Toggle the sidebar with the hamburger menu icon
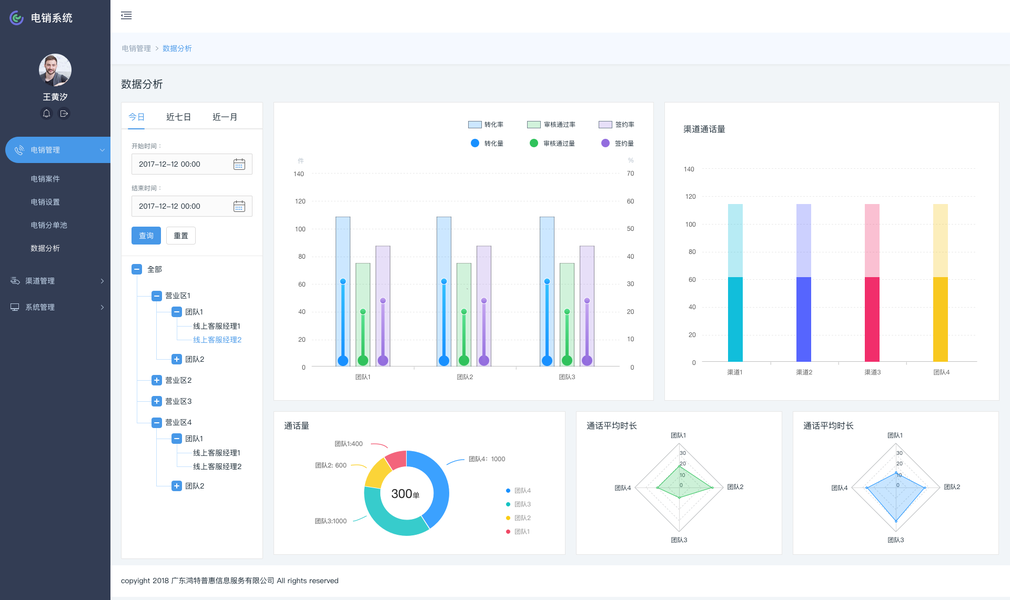The width and height of the screenshot is (1010, 600). coord(126,15)
